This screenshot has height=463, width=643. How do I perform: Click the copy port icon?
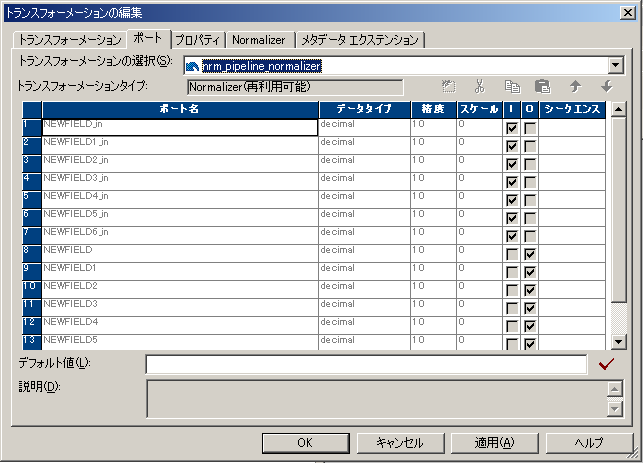(x=511, y=87)
